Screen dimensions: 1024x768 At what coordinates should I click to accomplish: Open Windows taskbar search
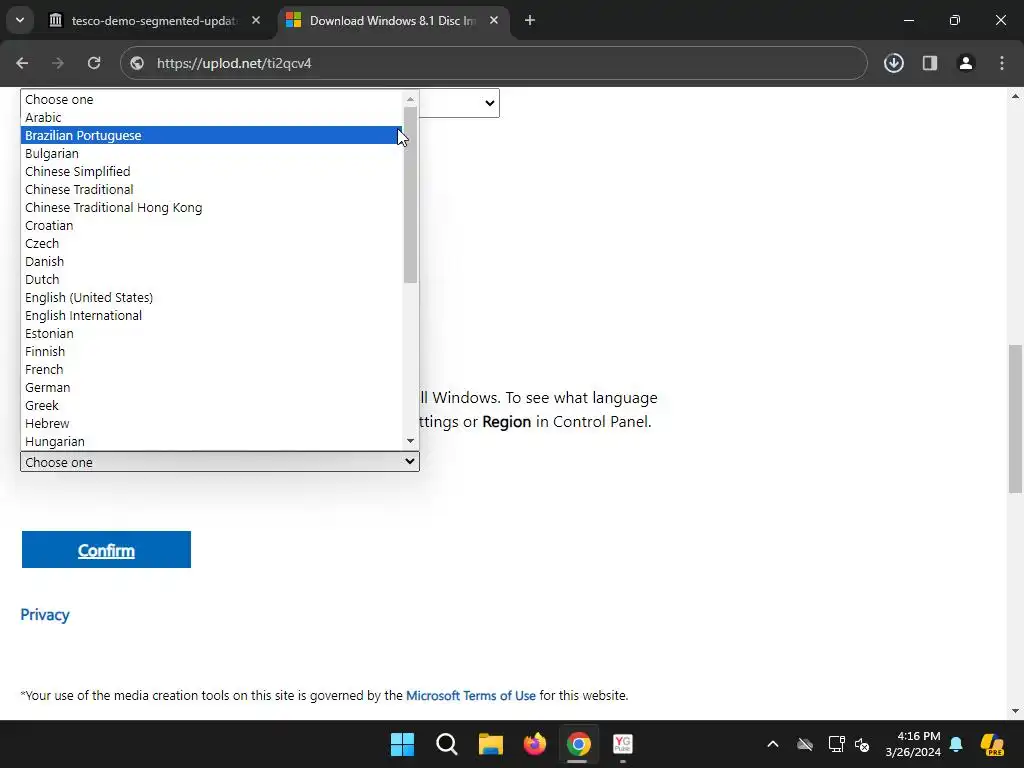[x=447, y=744]
